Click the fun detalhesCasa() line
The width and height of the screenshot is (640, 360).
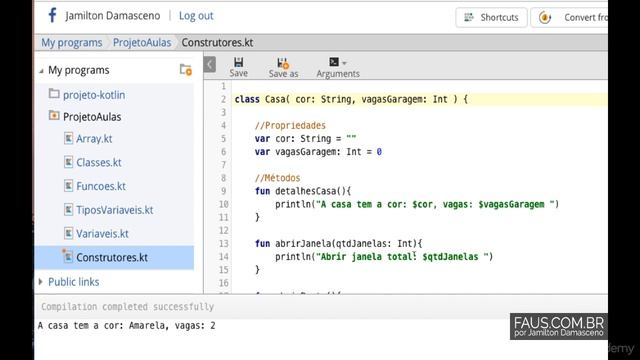click(x=303, y=191)
